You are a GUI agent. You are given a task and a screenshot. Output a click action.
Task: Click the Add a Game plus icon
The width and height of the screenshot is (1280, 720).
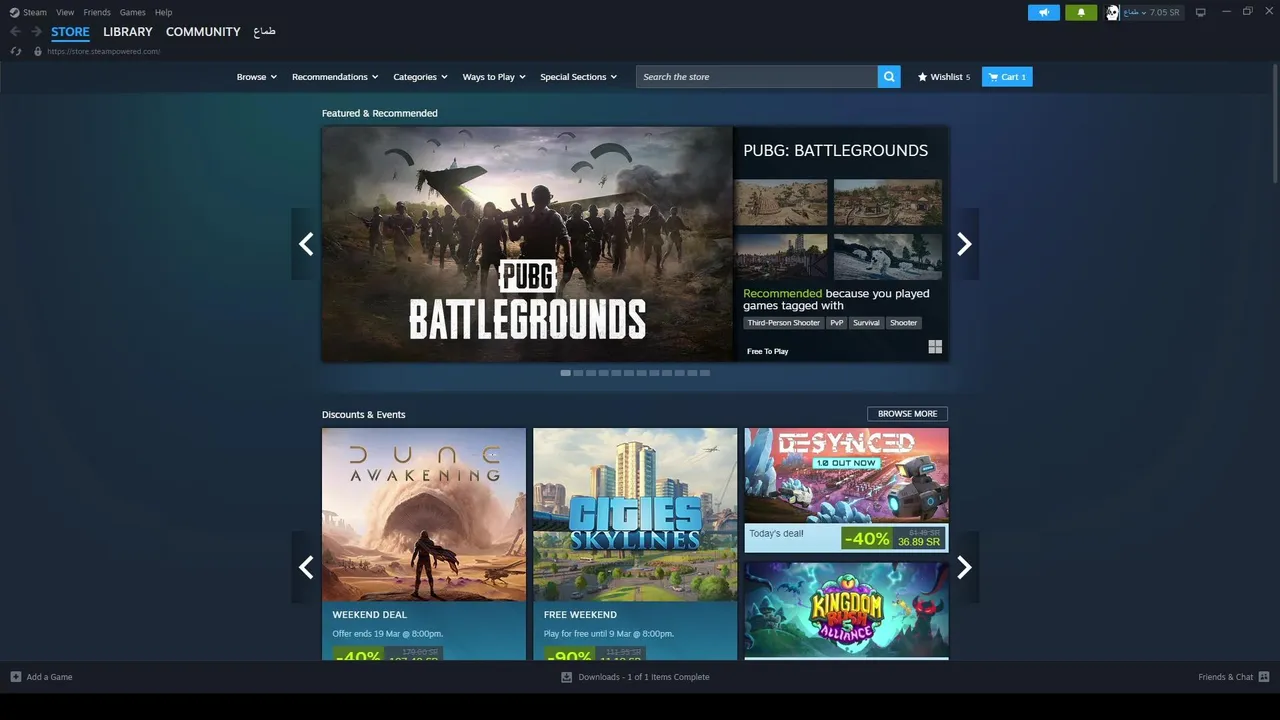(16, 677)
